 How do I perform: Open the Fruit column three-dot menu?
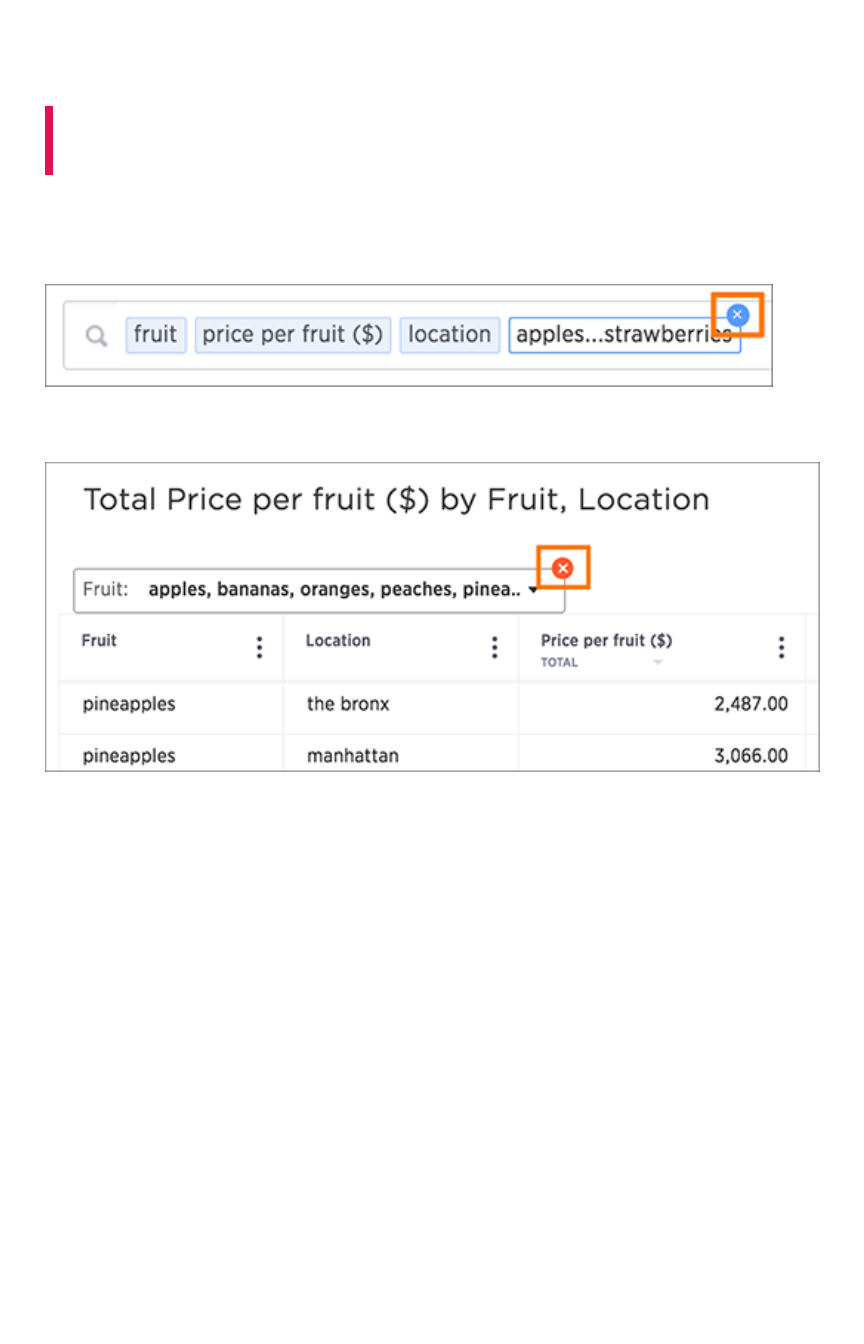259,648
